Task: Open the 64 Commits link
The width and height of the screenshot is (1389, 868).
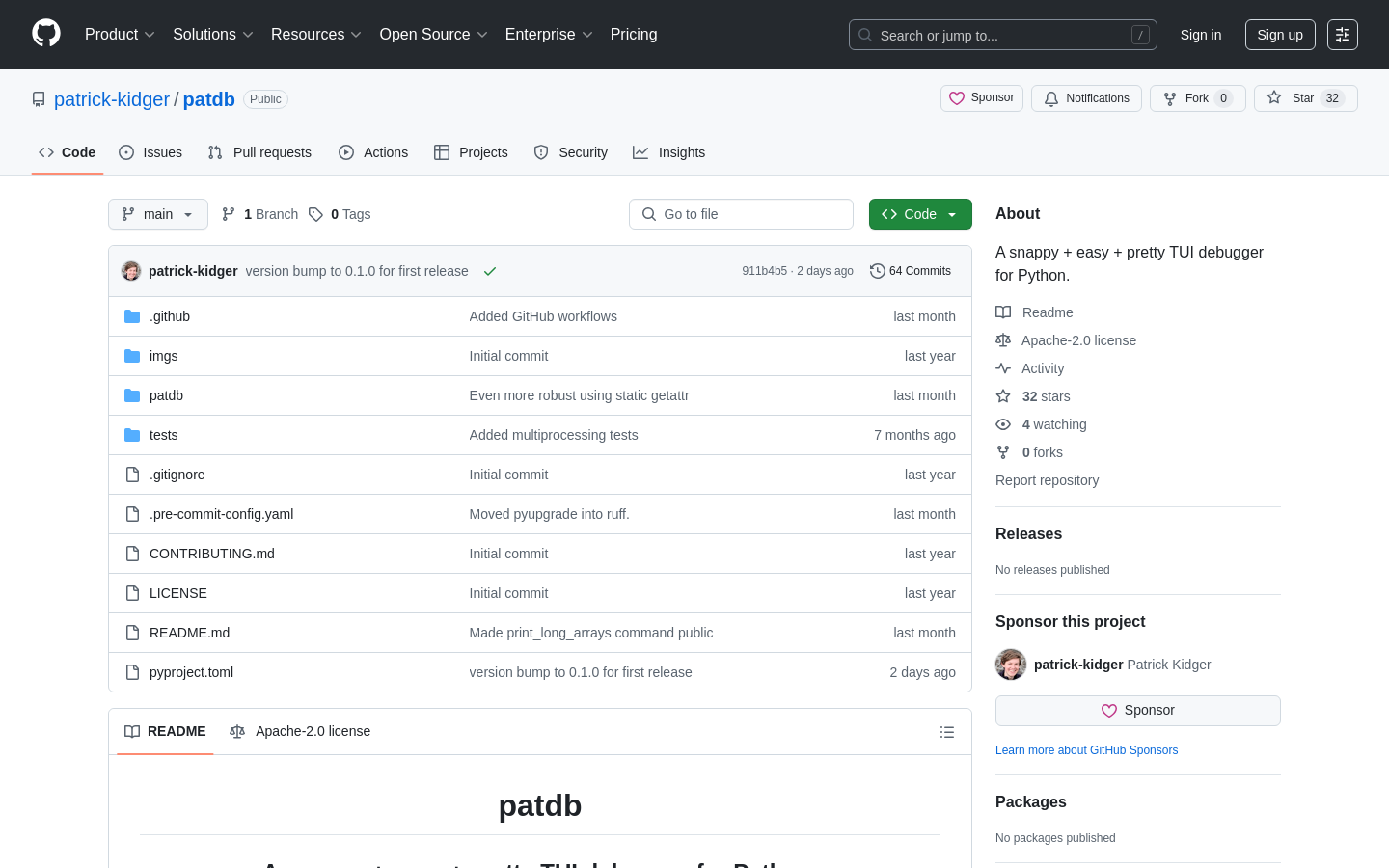Action: click(911, 271)
